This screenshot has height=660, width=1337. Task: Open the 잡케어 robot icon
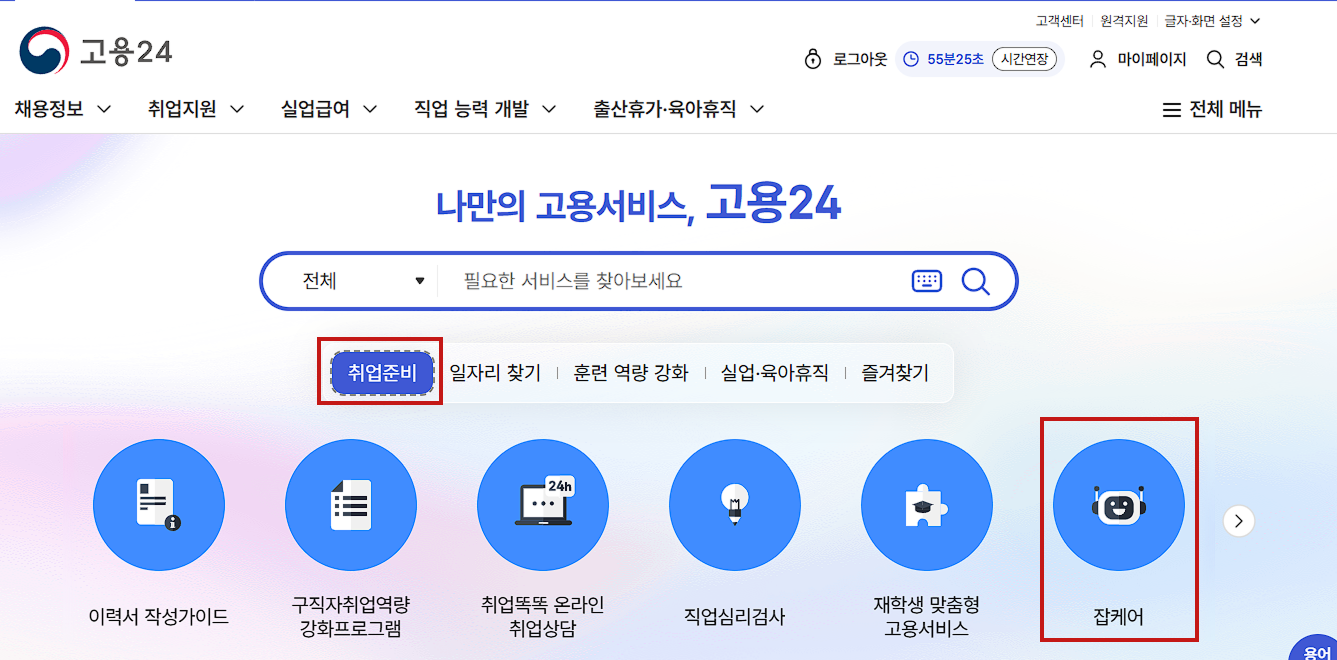[1119, 505]
